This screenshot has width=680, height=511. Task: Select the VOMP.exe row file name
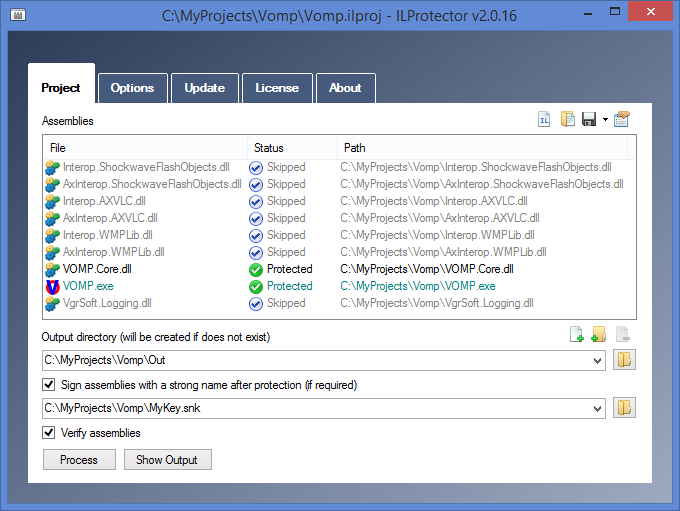(88, 286)
